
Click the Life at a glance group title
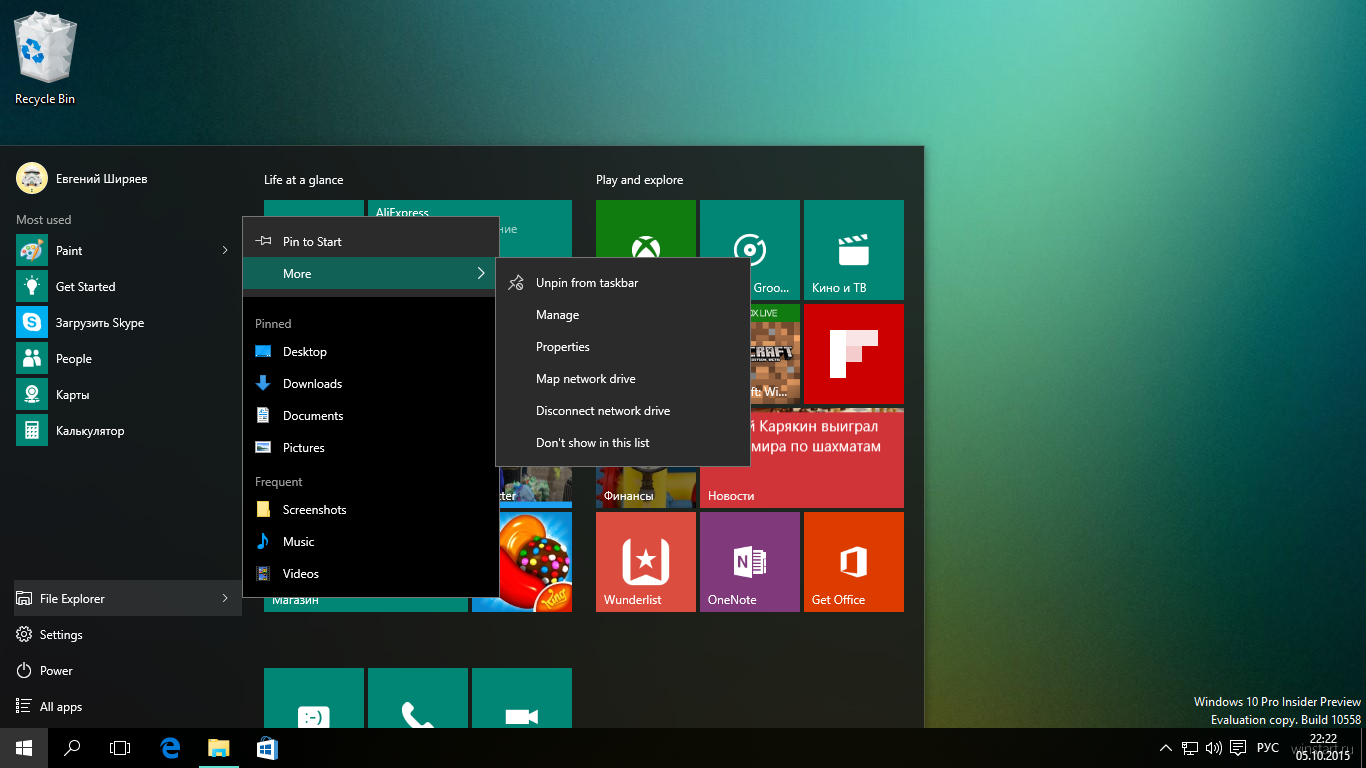click(303, 180)
